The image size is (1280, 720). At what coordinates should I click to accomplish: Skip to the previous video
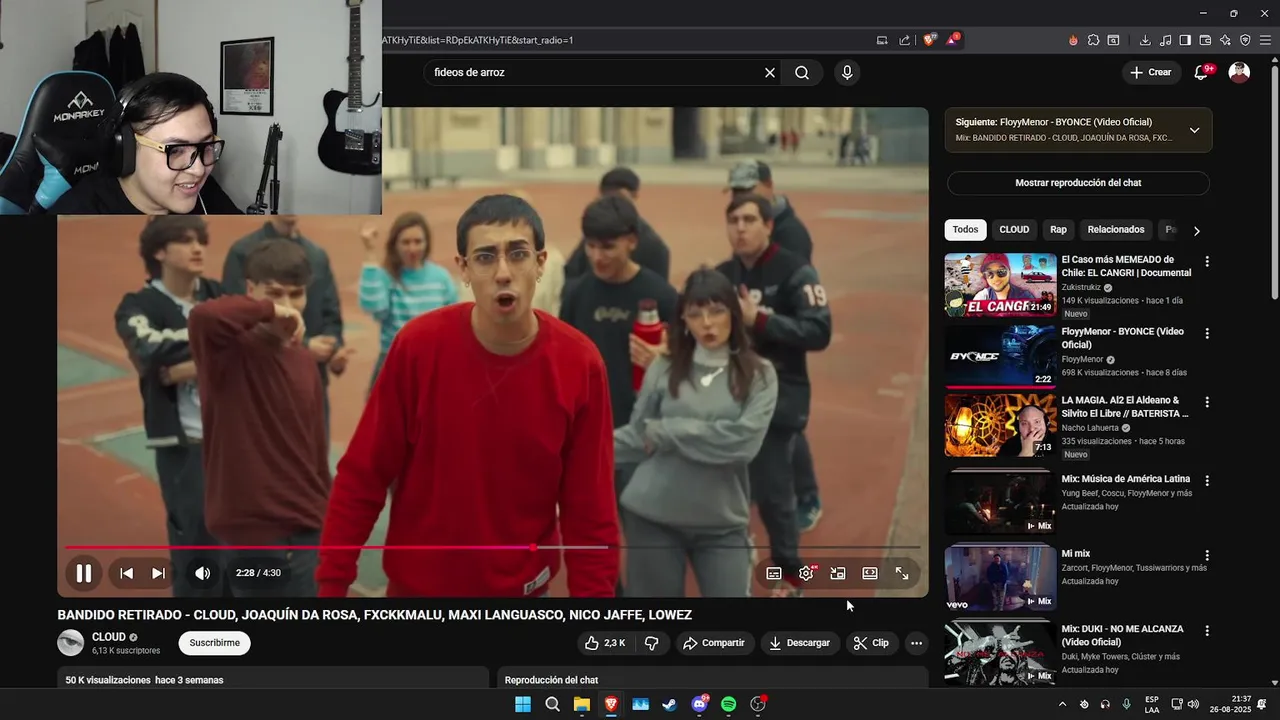point(127,573)
